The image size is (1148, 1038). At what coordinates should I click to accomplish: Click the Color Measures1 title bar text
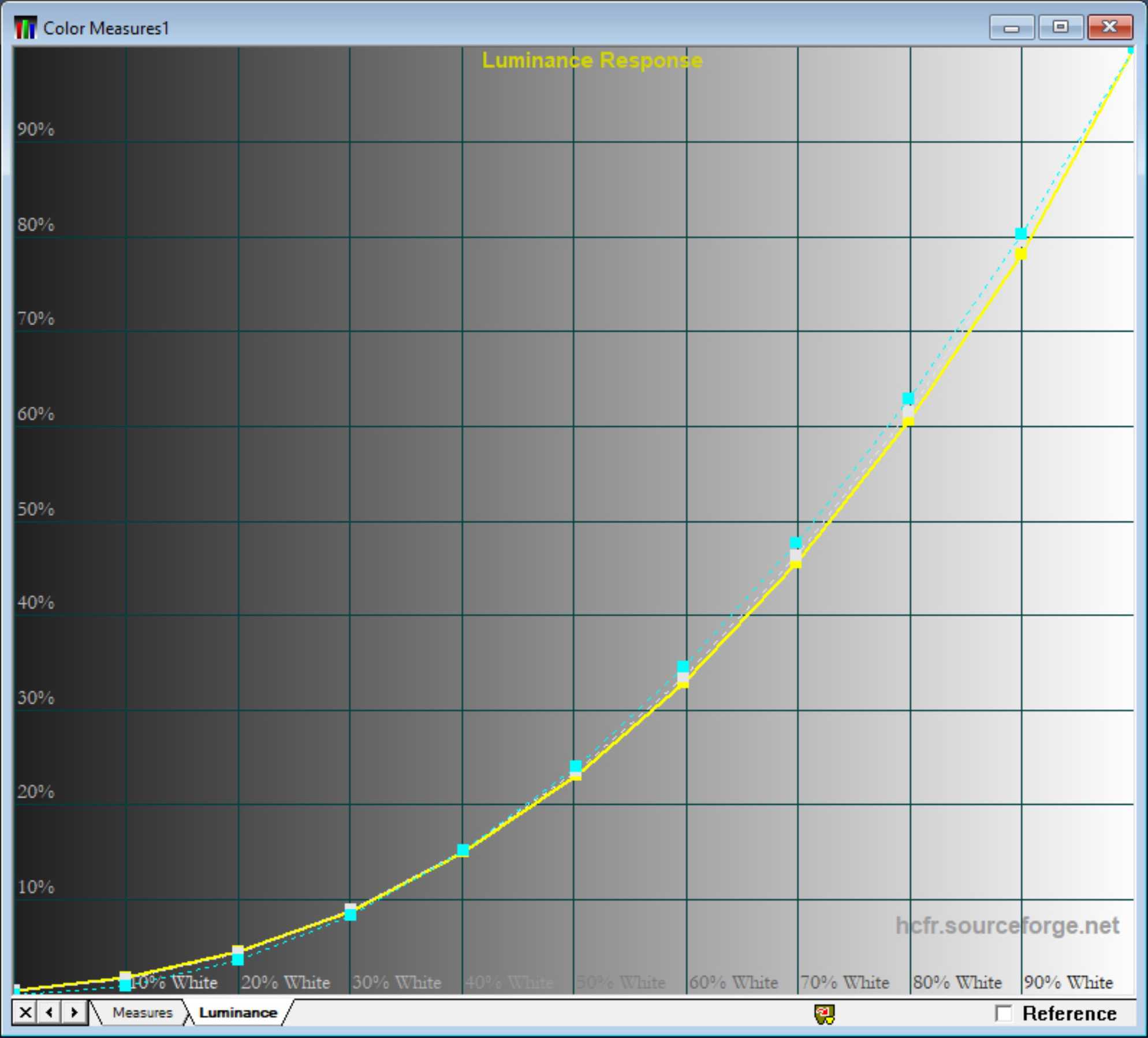coord(106,28)
